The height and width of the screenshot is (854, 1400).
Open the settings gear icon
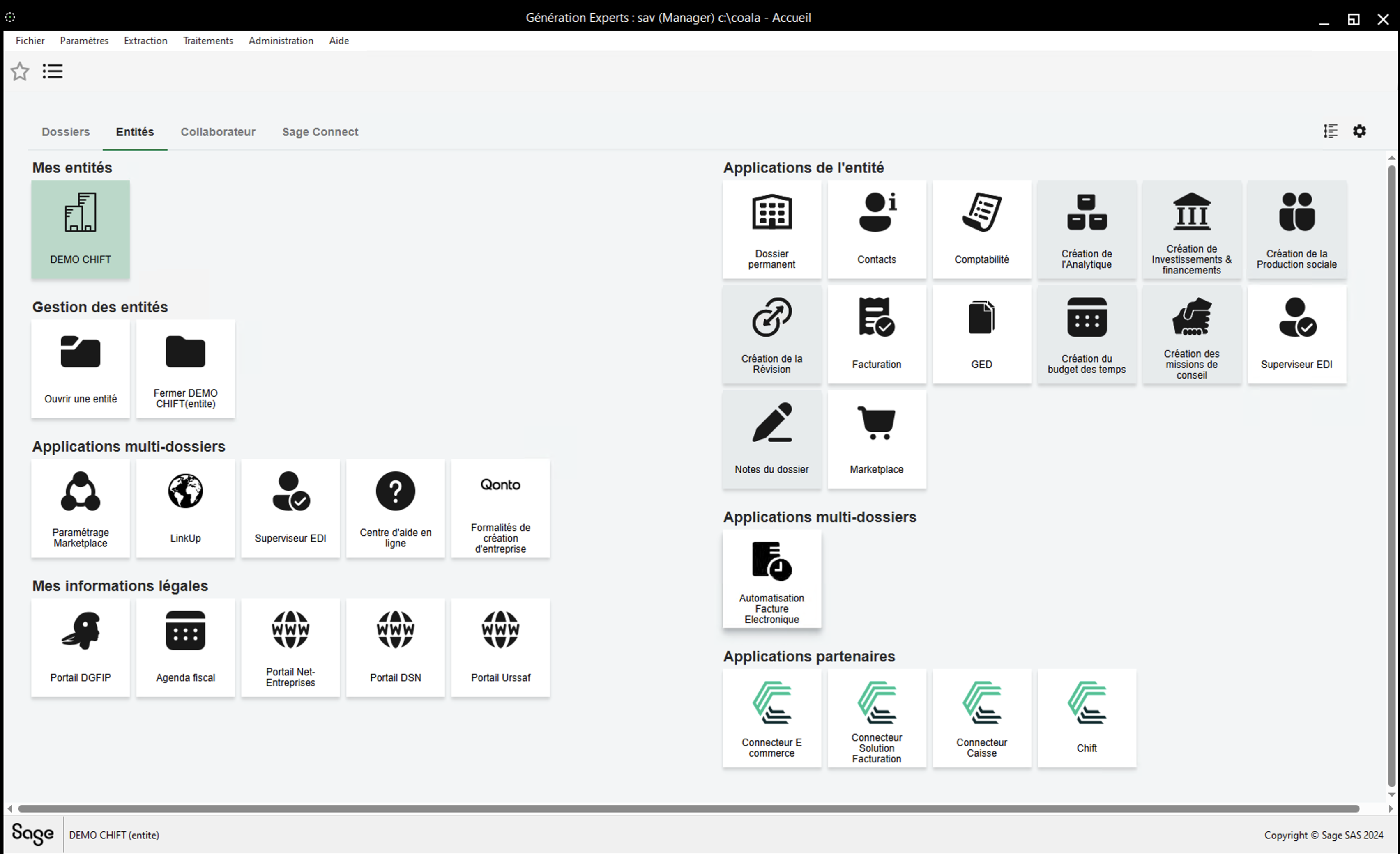(1359, 131)
